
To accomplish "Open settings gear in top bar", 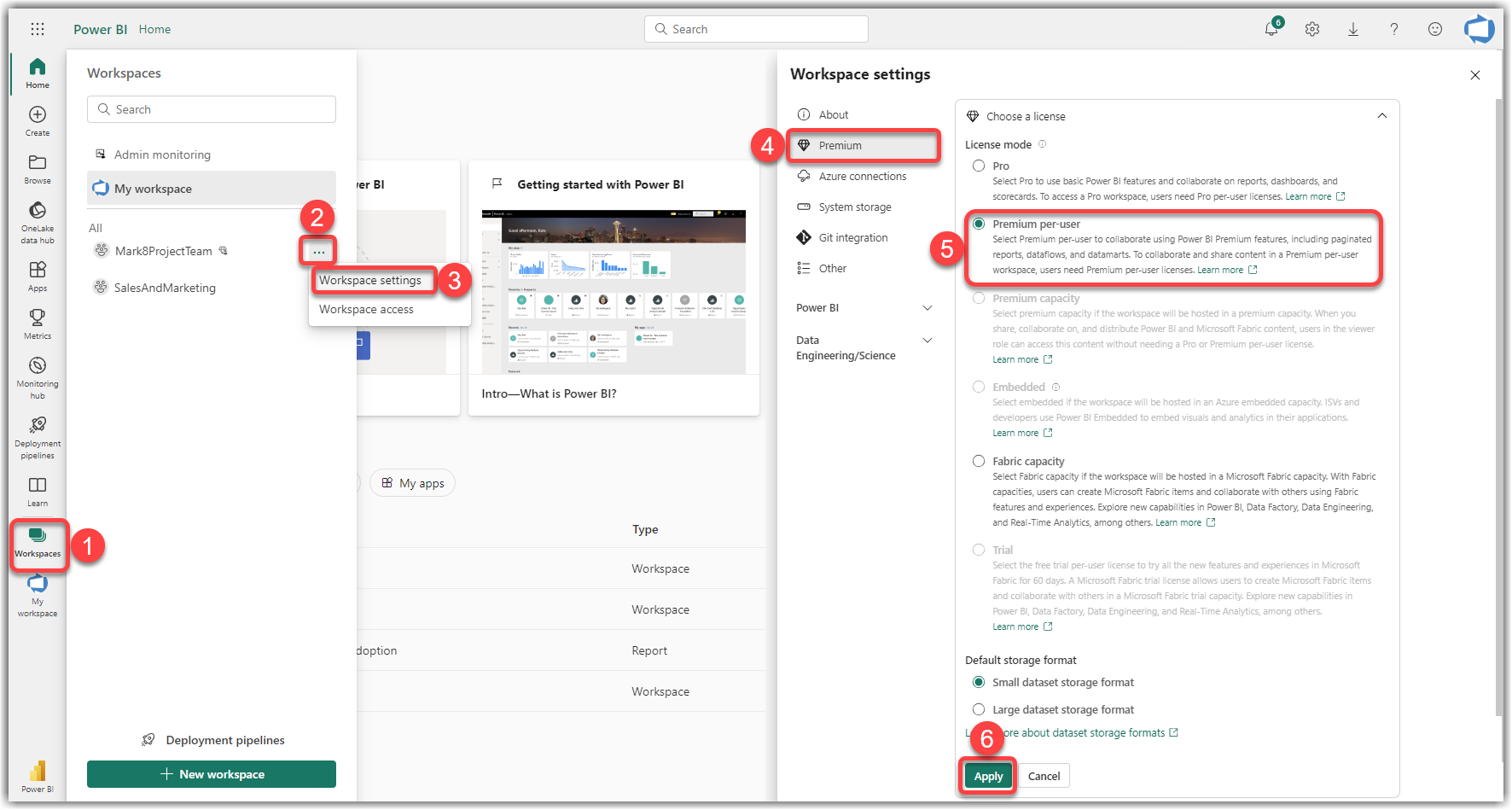I will click(x=1312, y=29).
